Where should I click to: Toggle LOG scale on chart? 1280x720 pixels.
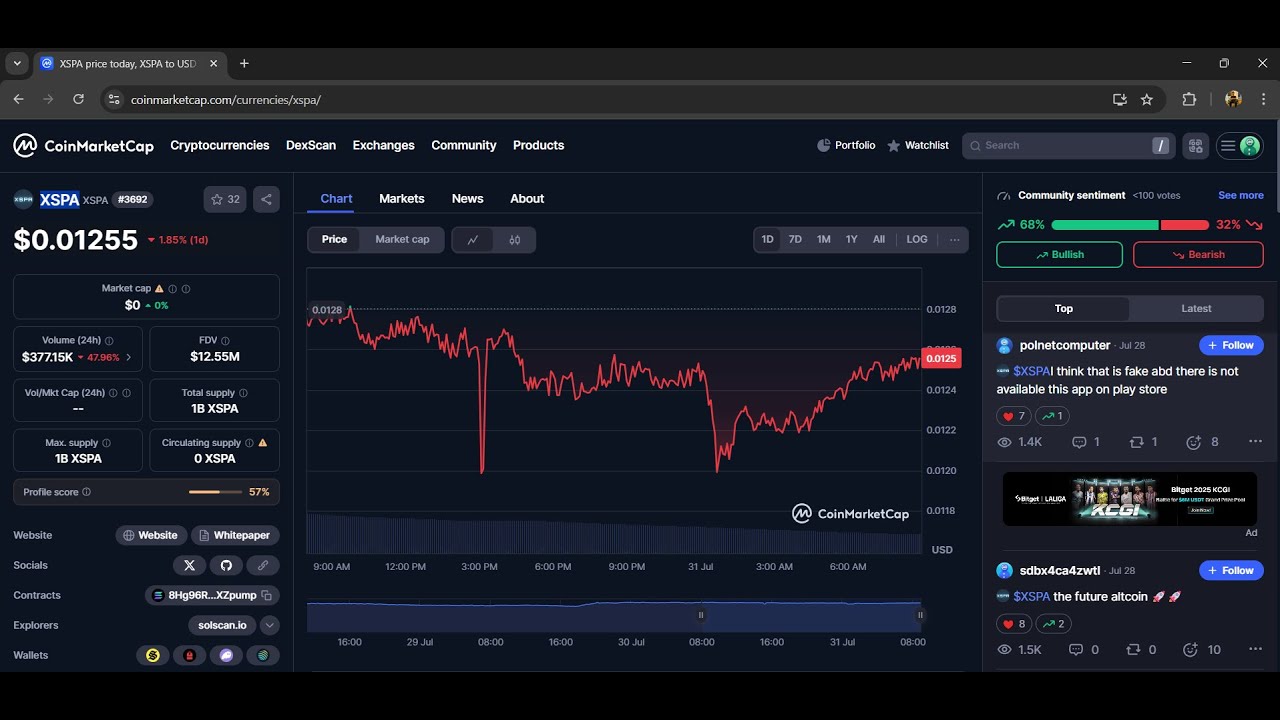(x=917, y=240)
